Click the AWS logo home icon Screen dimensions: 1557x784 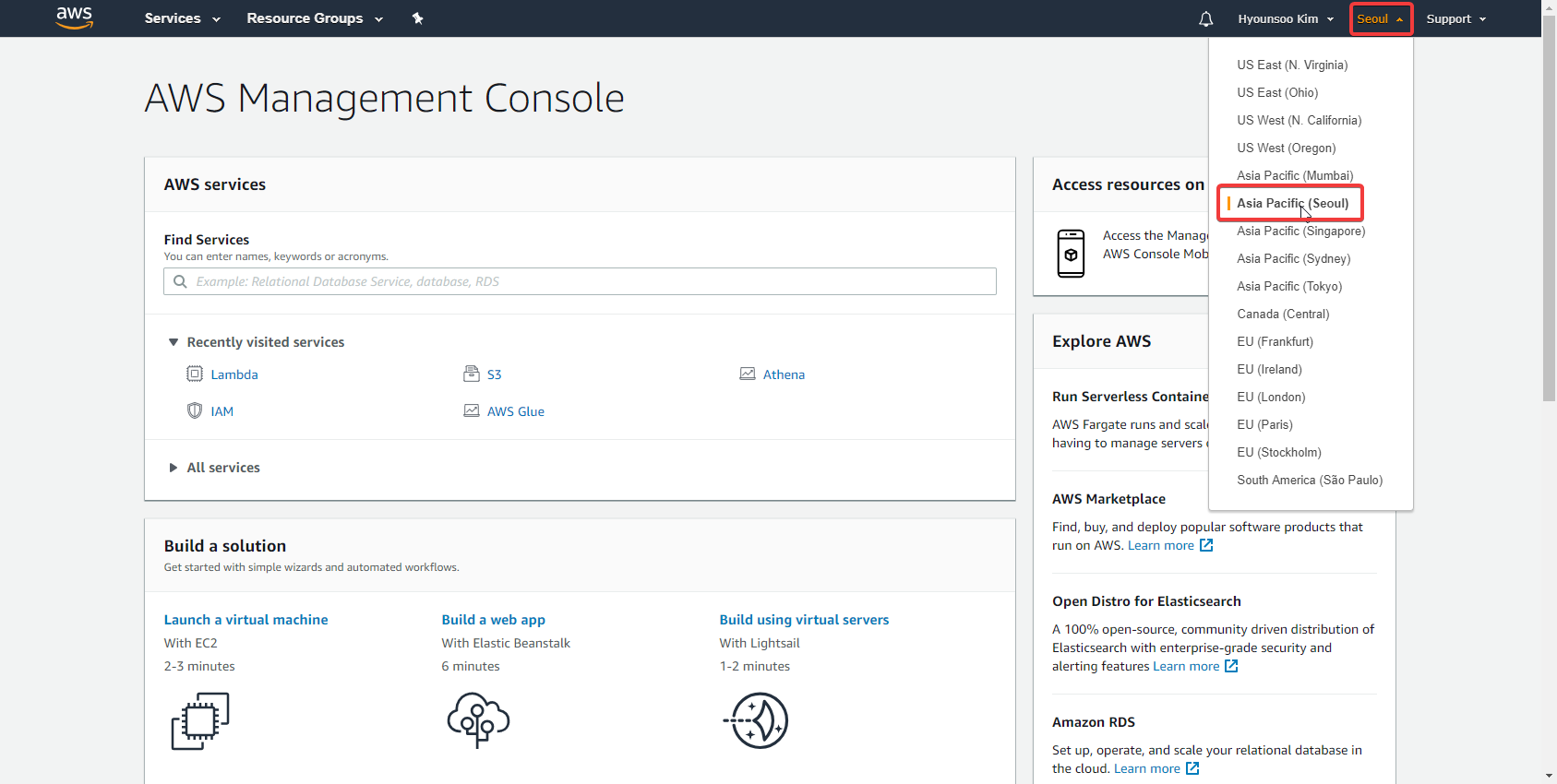coord(75,18)
